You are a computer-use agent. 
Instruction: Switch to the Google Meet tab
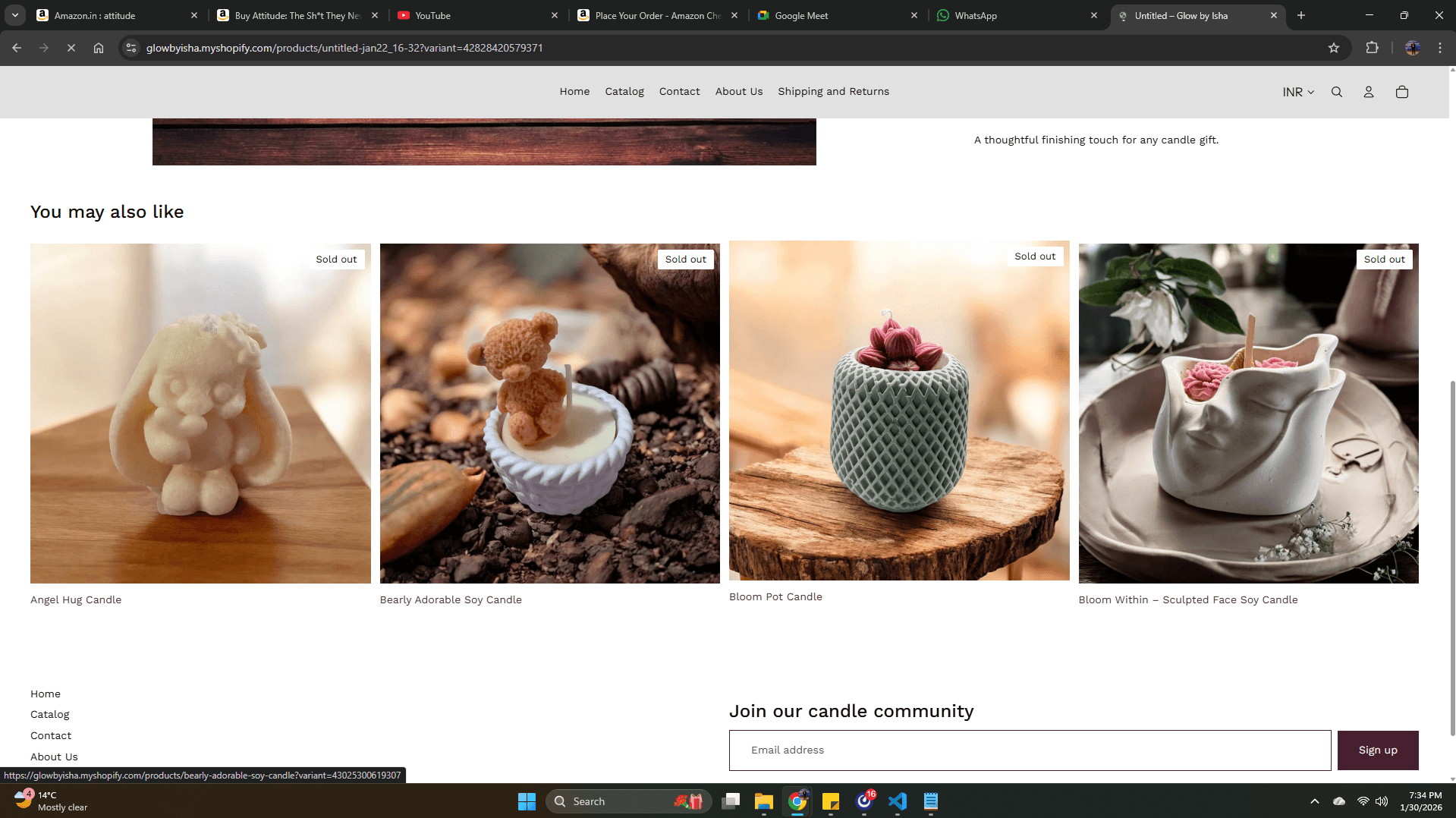click(838, 15)
